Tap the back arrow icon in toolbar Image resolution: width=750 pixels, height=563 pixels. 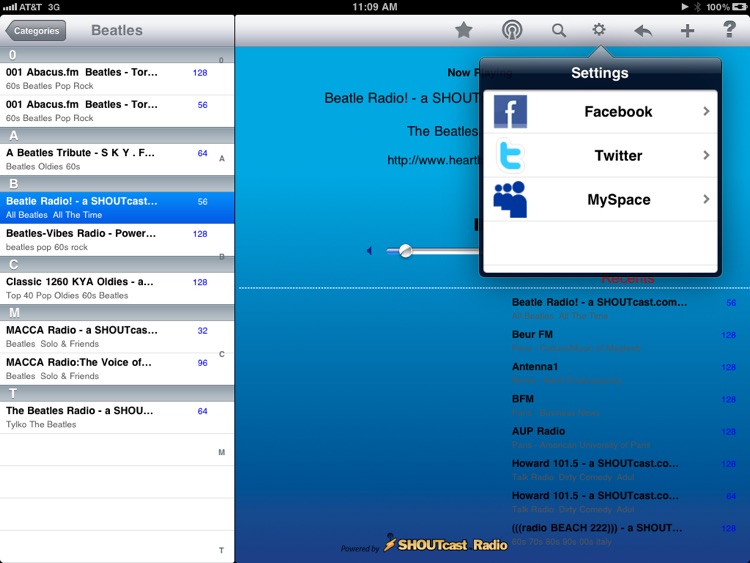pyautogui.click(x=643, y=31)
